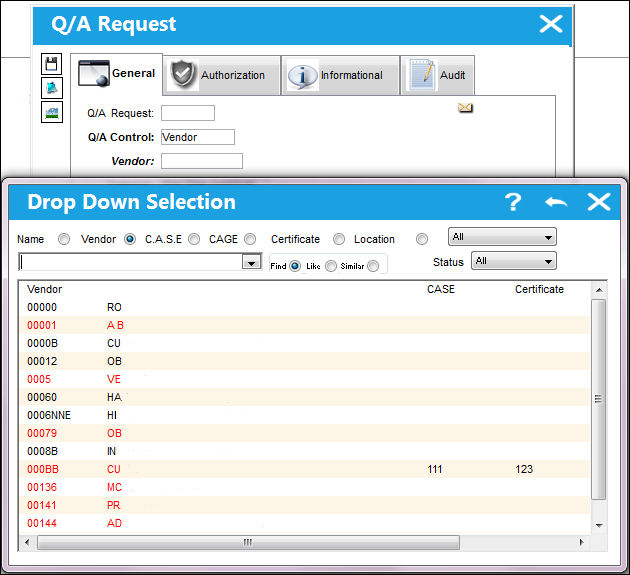Select vendor row 00144
The image size is (630, 575).
pos(305,524)
